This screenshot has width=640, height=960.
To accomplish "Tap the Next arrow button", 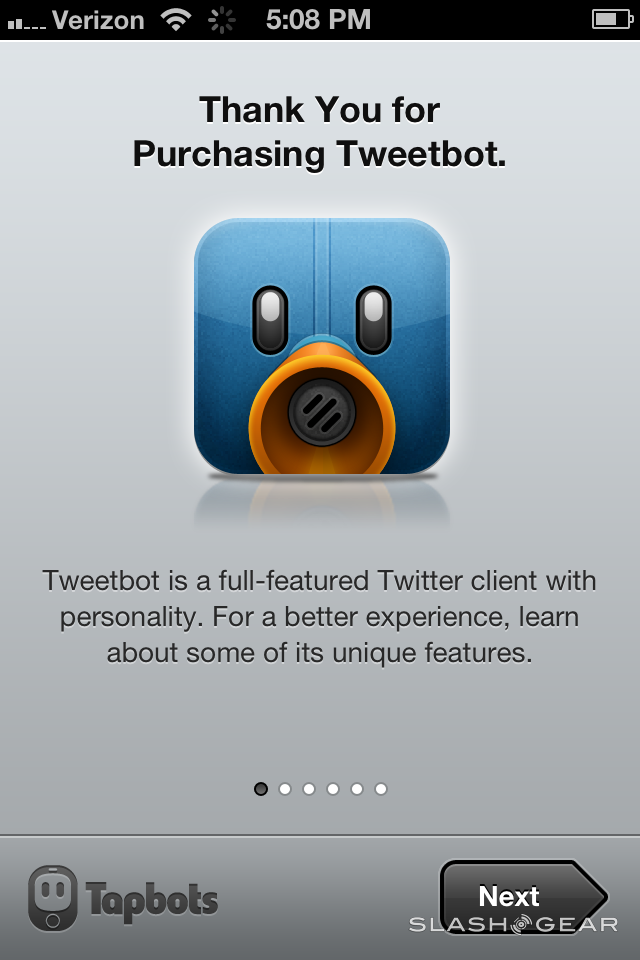I will (x=524, y=896).
